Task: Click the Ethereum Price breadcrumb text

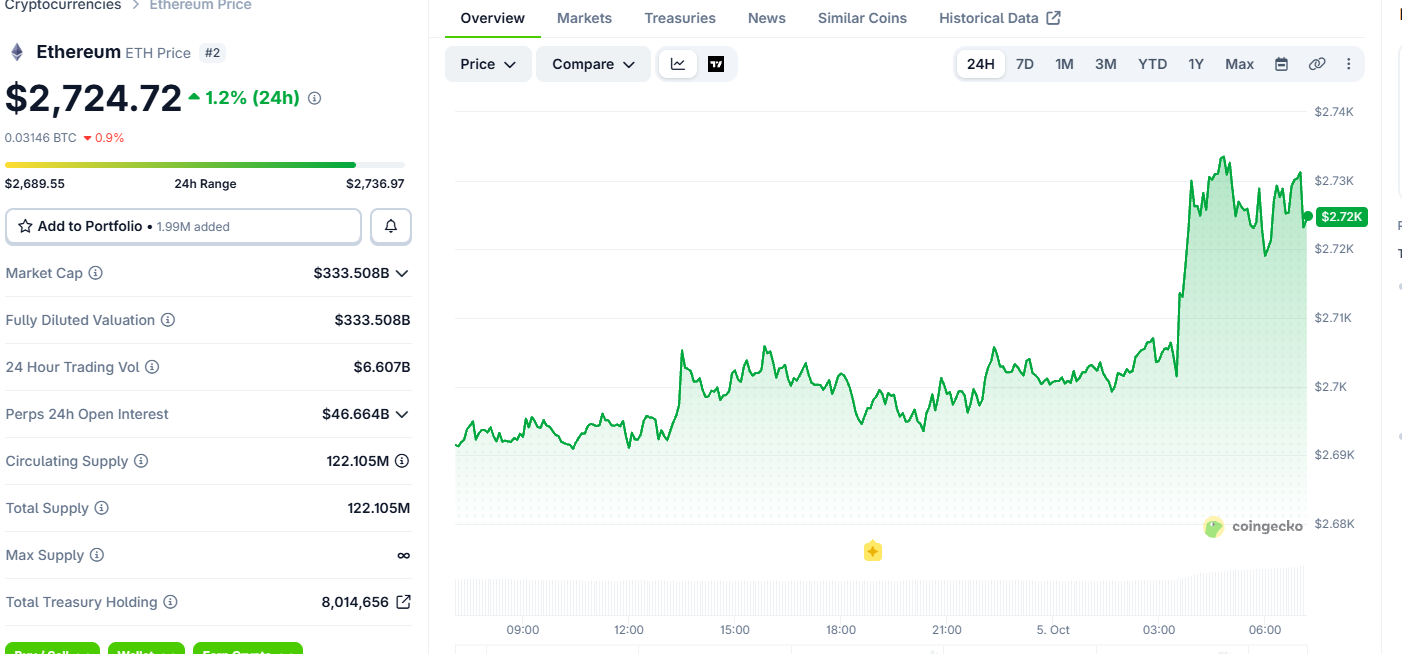Action: coord(200,5)
